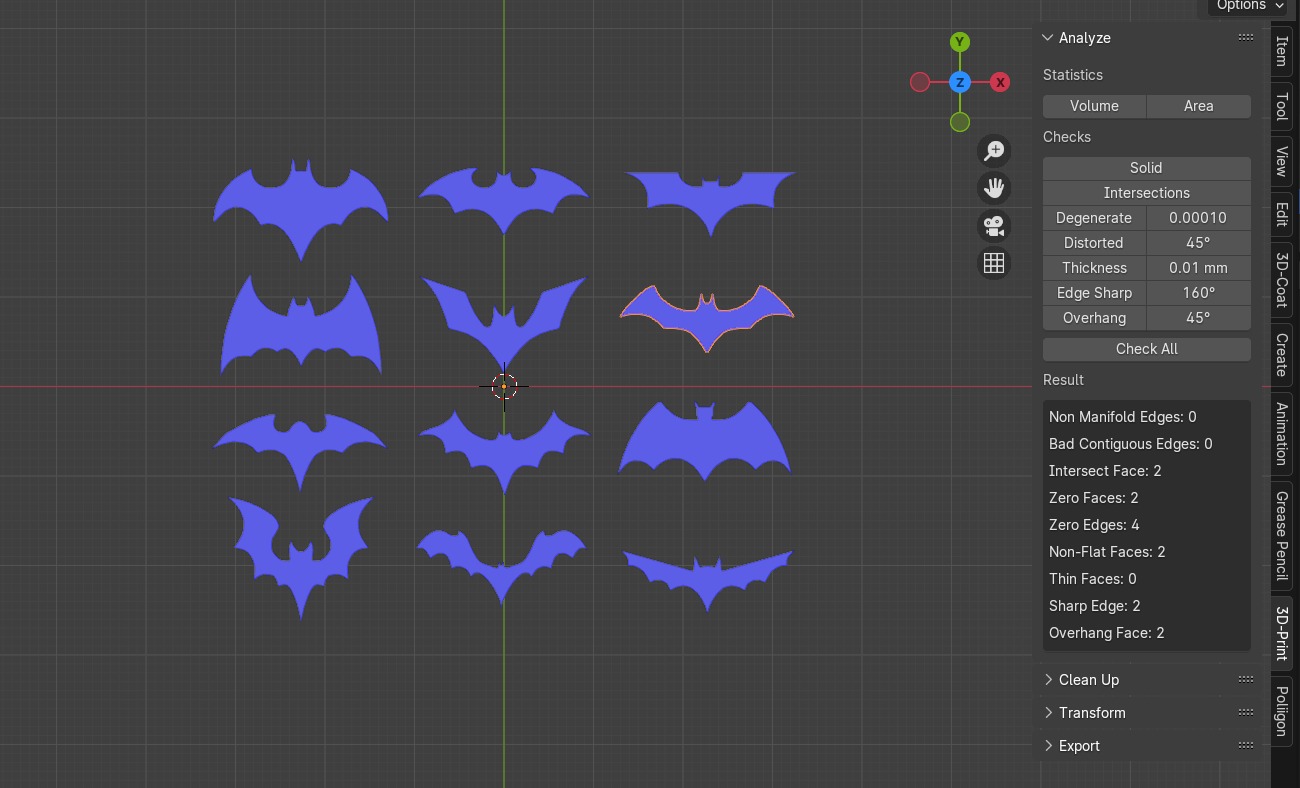Image resolution: width=1300 pixels, height=788 pixels.
Task: Click Analyze panel drag handle dots
Action: [1246, 37]
